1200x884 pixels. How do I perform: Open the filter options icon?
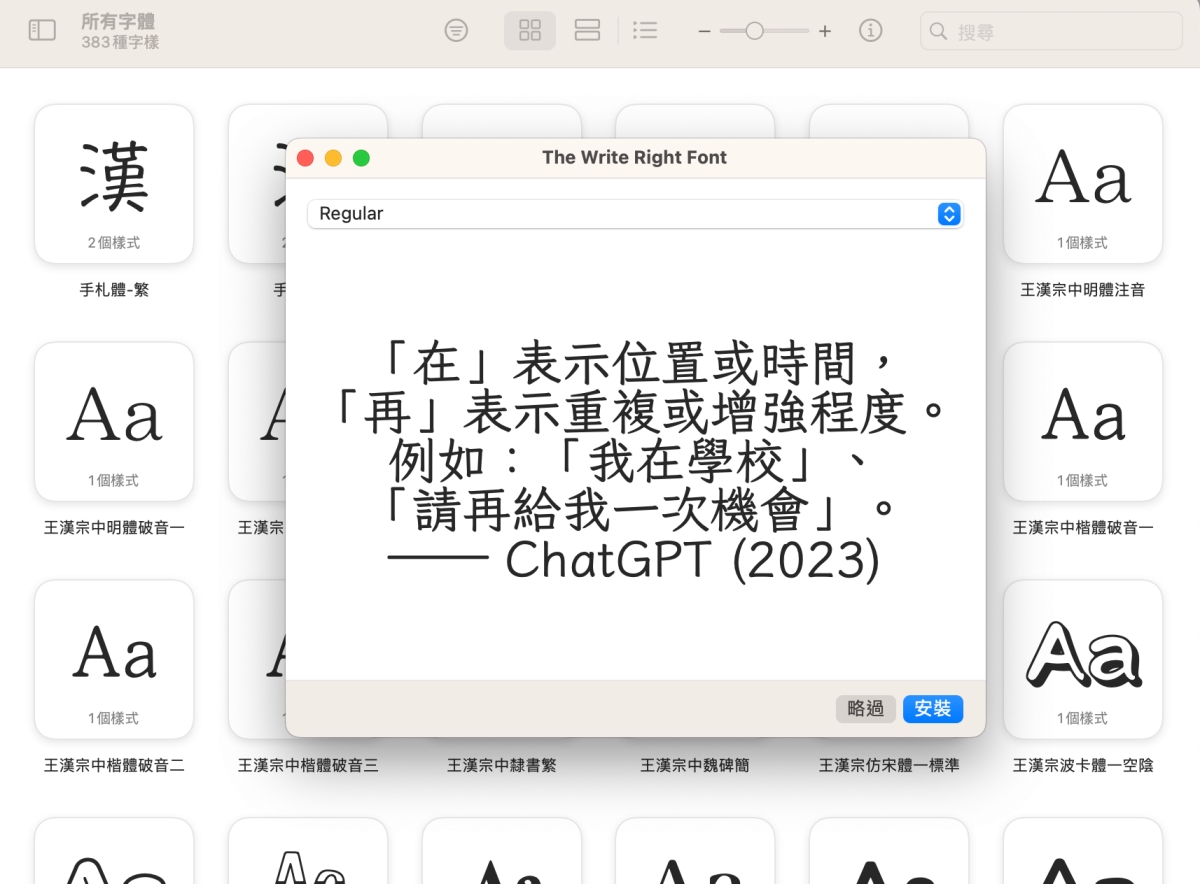(x=456, y=31)
